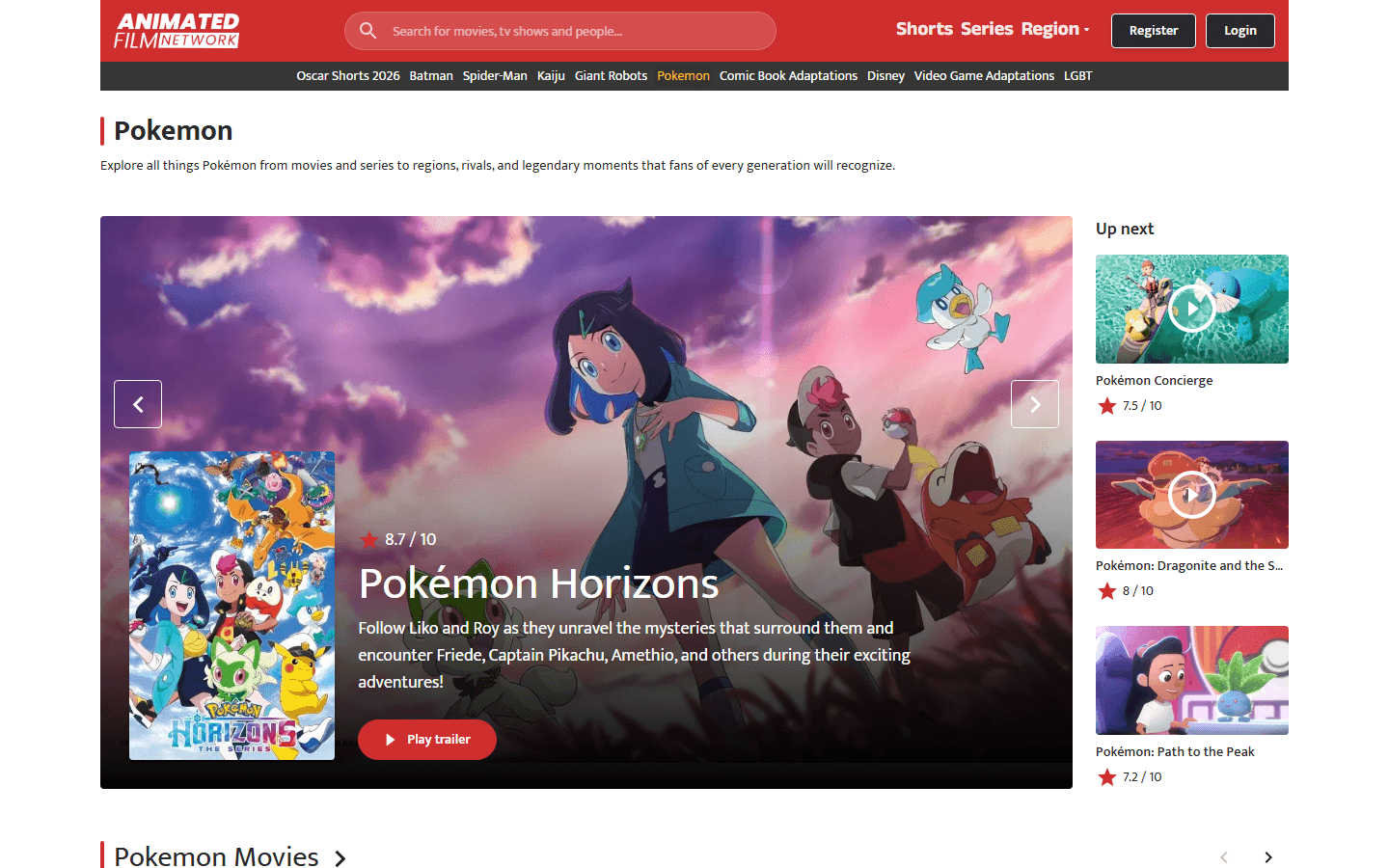Open the LGBT category
This screenshot has height=868, width=1389.
click(x=1078, y=76)
